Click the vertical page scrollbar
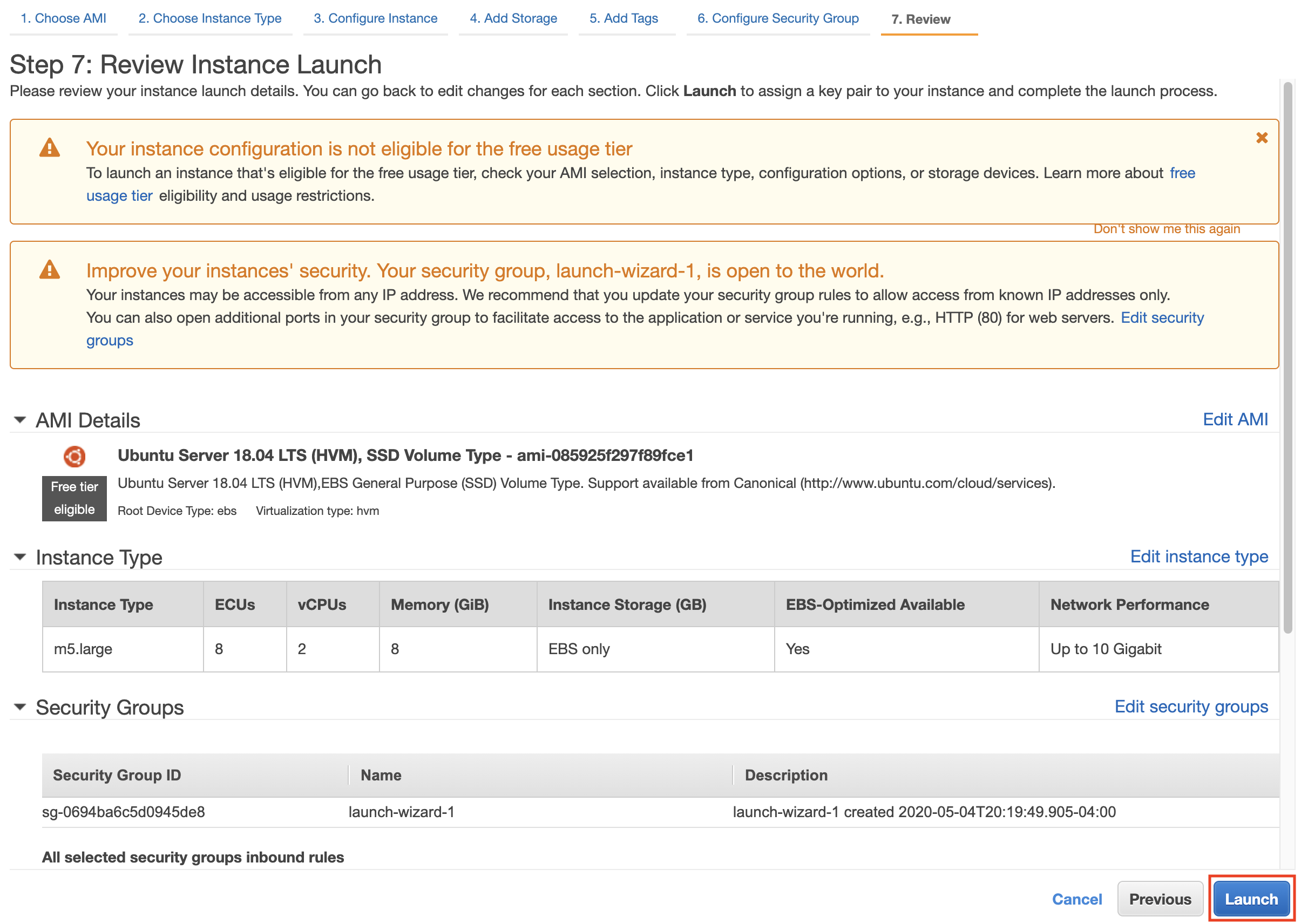This screenshot has width=1301, height=924. click(x=1288, y=357)
